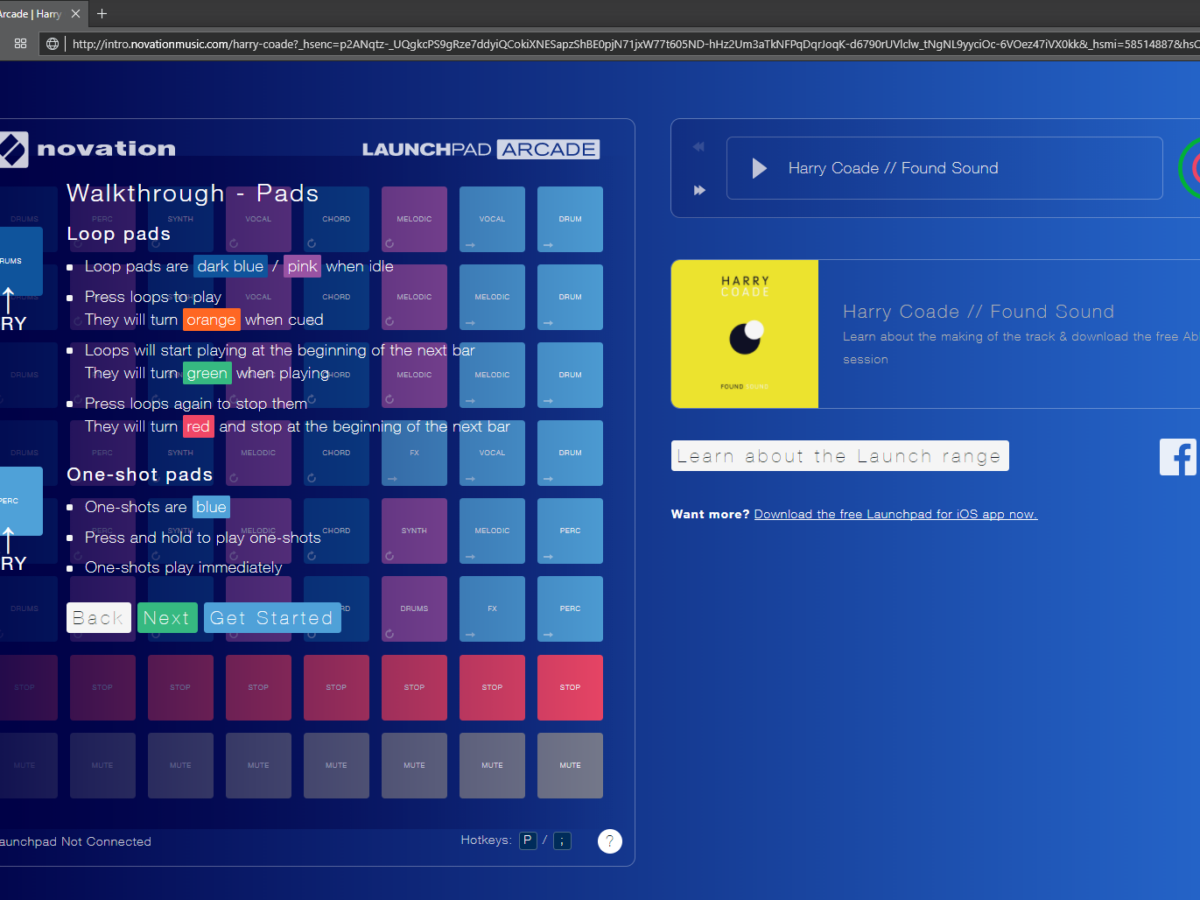Screen dimensions: 1200x900
Task: Open a new browser tab
Action: pos(101,14)
